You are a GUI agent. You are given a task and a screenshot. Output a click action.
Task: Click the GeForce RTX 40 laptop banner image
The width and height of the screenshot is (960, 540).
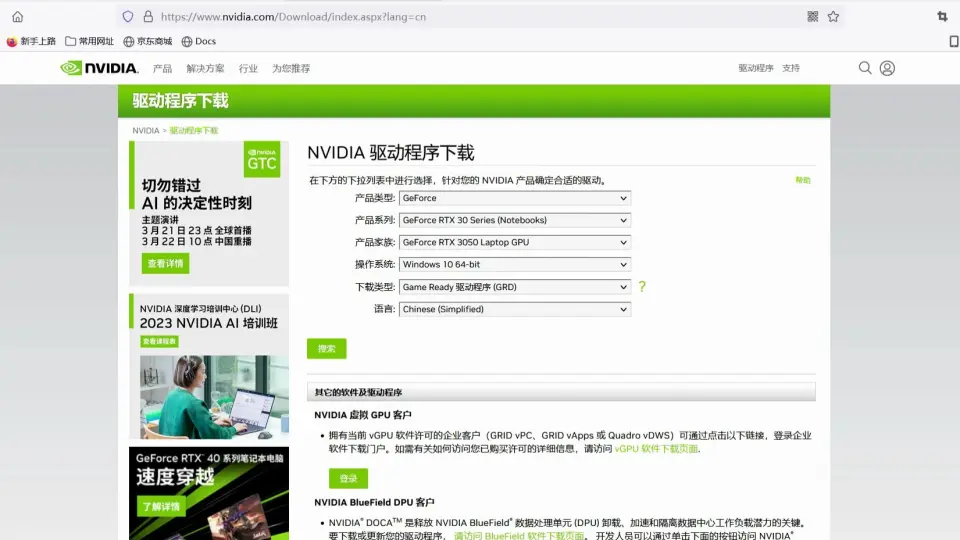pos(209,493)
